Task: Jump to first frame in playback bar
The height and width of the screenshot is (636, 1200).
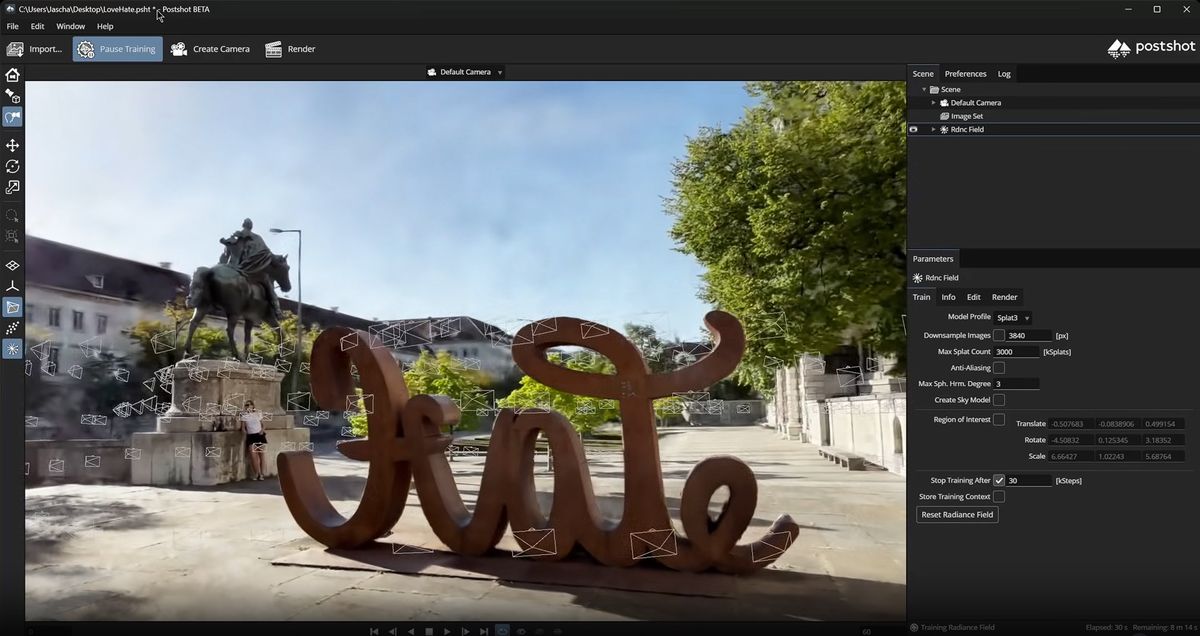Action: pyautogui.click(x=374, y=631)
